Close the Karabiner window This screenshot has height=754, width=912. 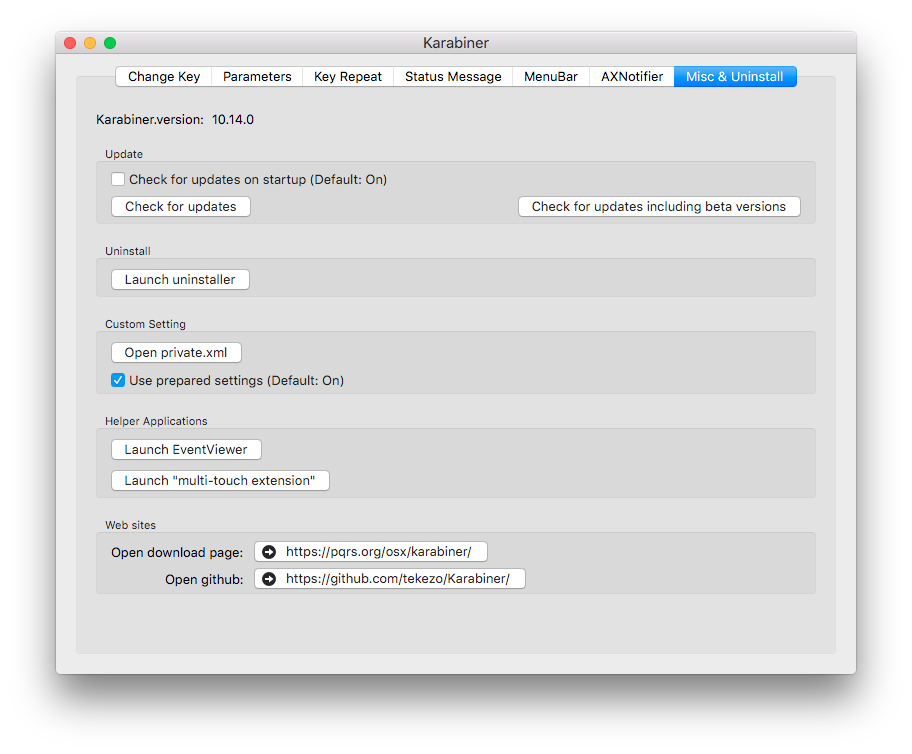(x=70, y=43)
